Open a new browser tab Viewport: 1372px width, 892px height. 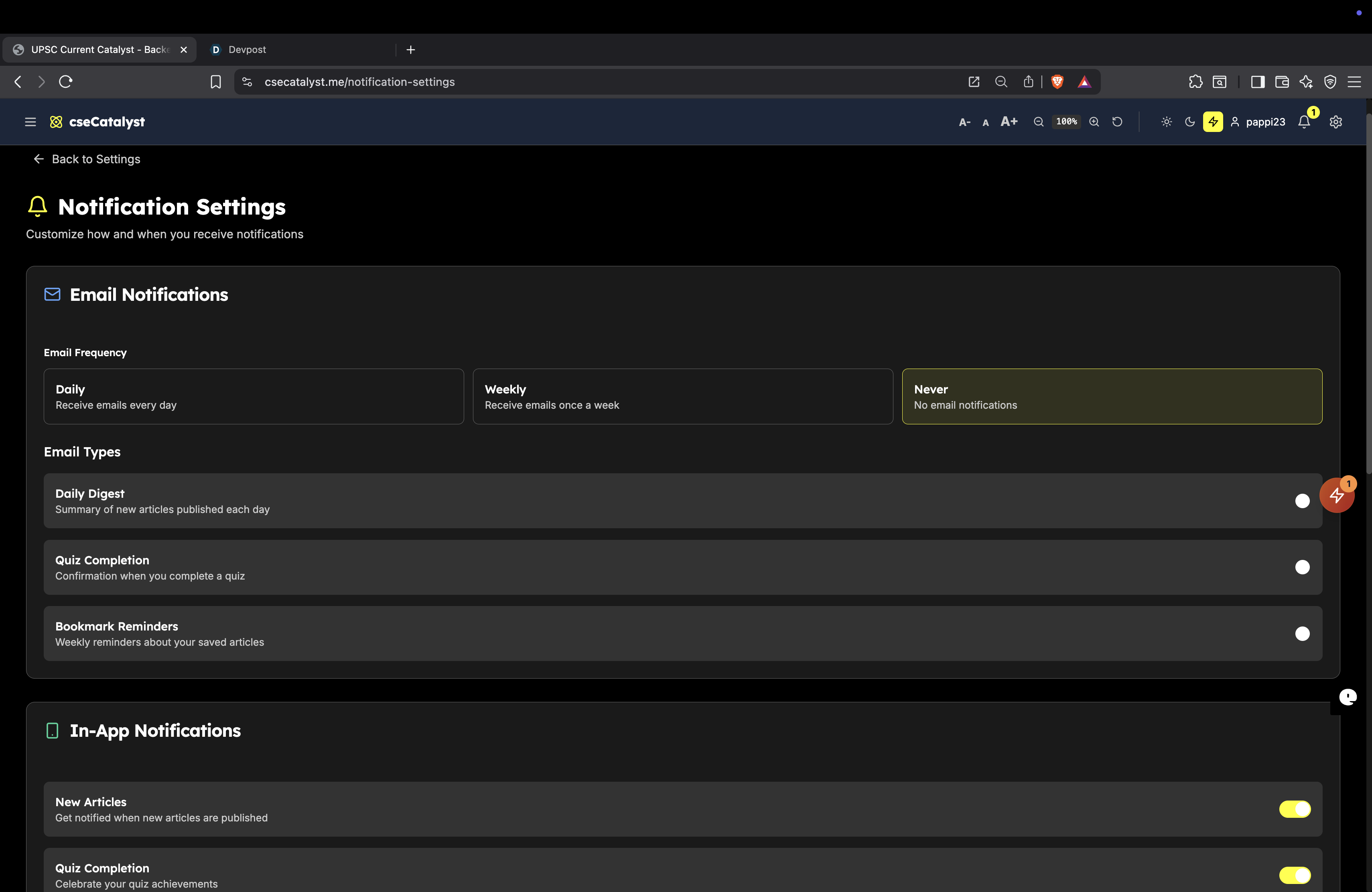click(410, 50)
